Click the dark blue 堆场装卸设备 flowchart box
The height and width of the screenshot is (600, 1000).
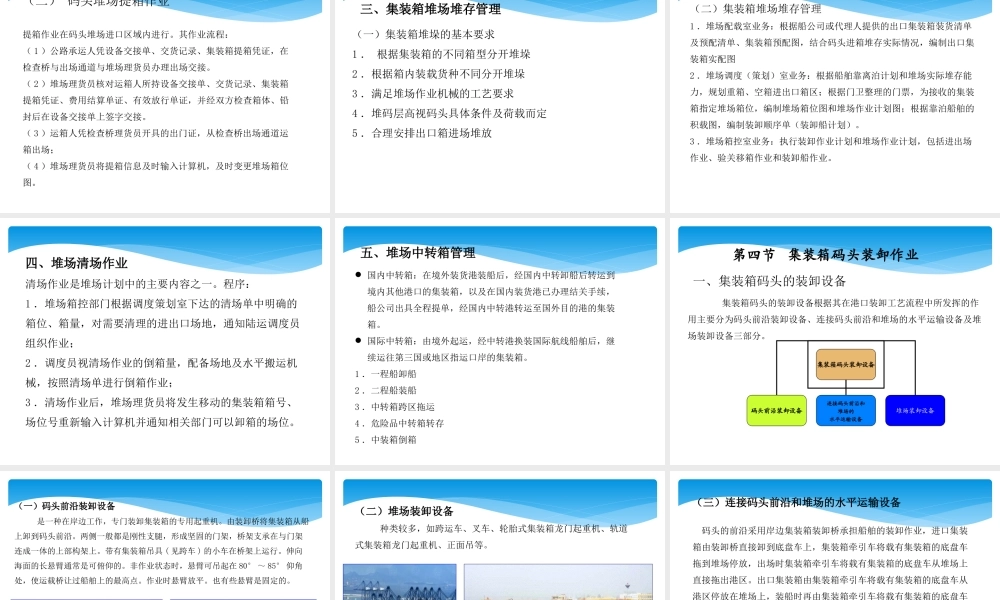pos(915,411)
